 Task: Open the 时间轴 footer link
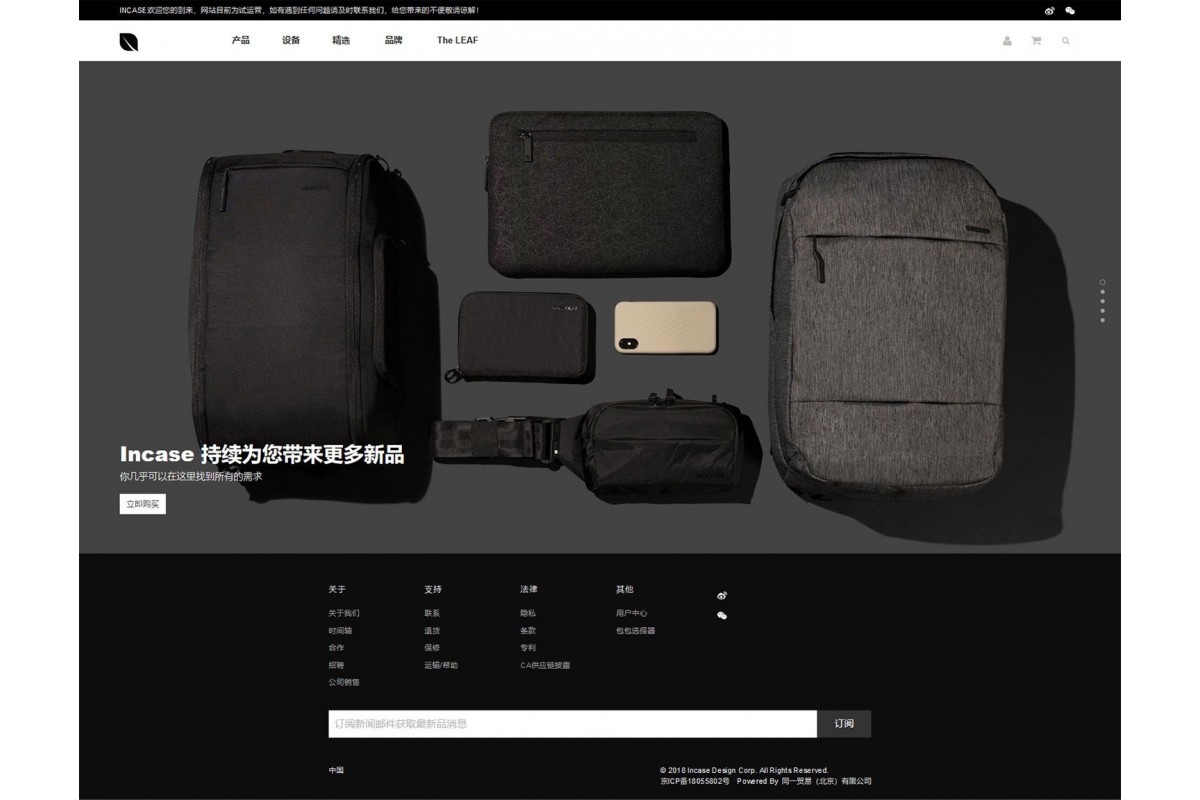coord(340,630)
